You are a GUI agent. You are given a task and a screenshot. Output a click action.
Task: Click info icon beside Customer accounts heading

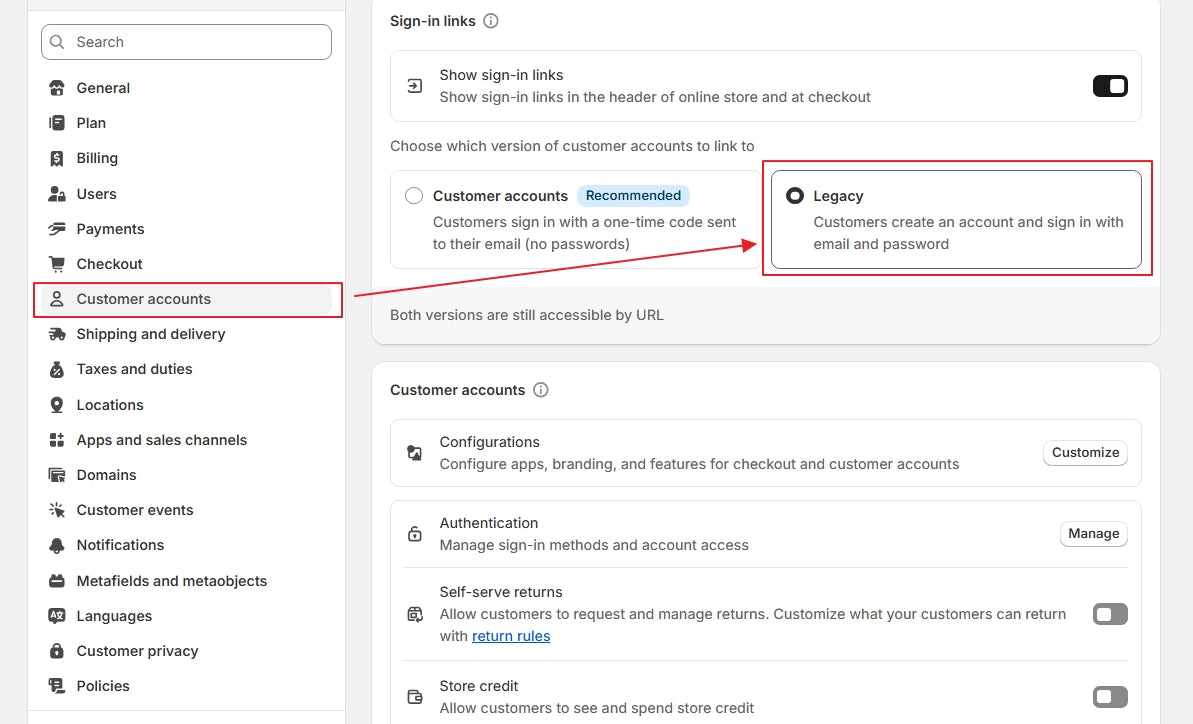point(541,390)
